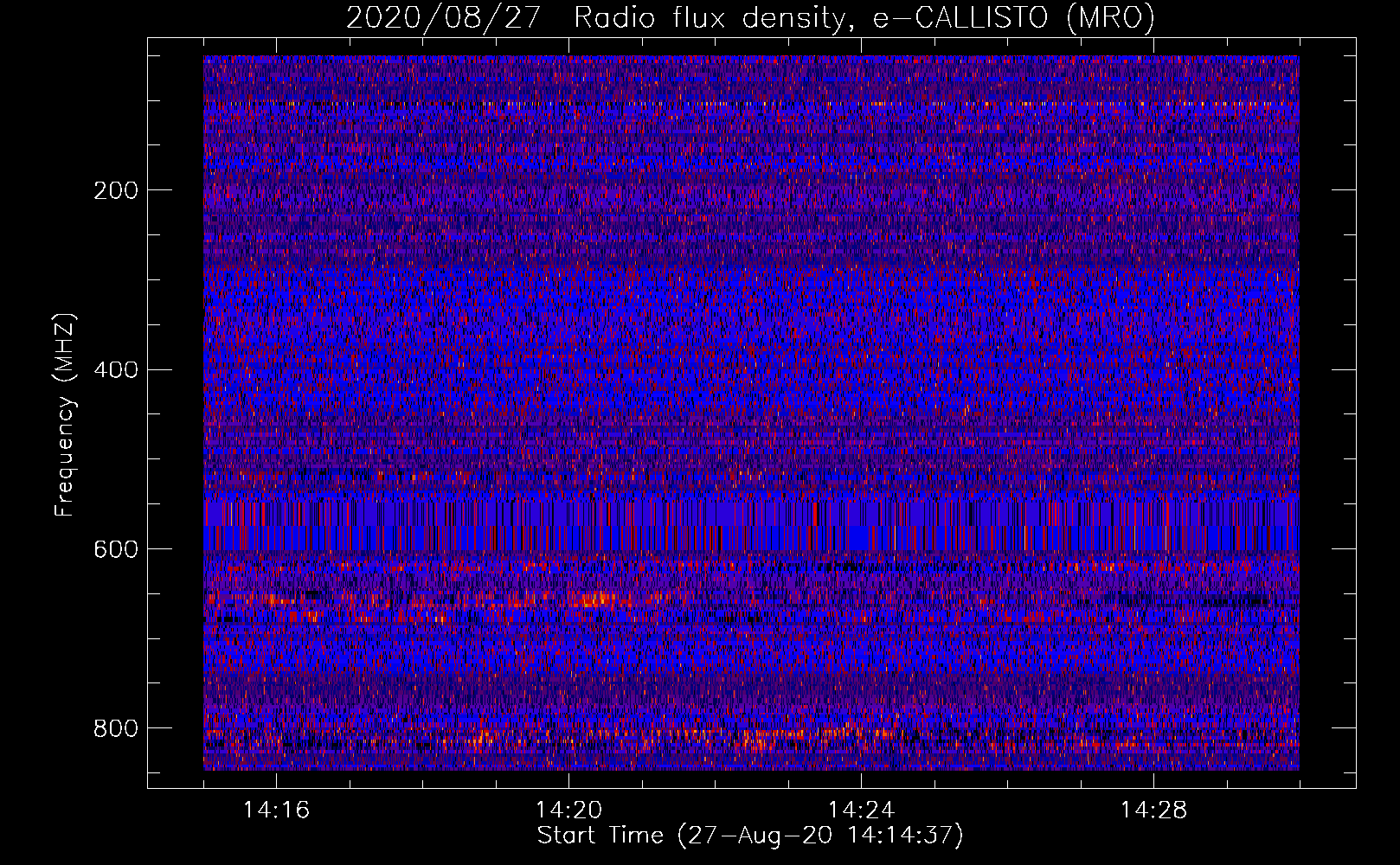Image resolution: width=1400 pixels, height=865 pixels.
Task: Click the 'Frequency (MHZ)' axis label
Action: 65,414
